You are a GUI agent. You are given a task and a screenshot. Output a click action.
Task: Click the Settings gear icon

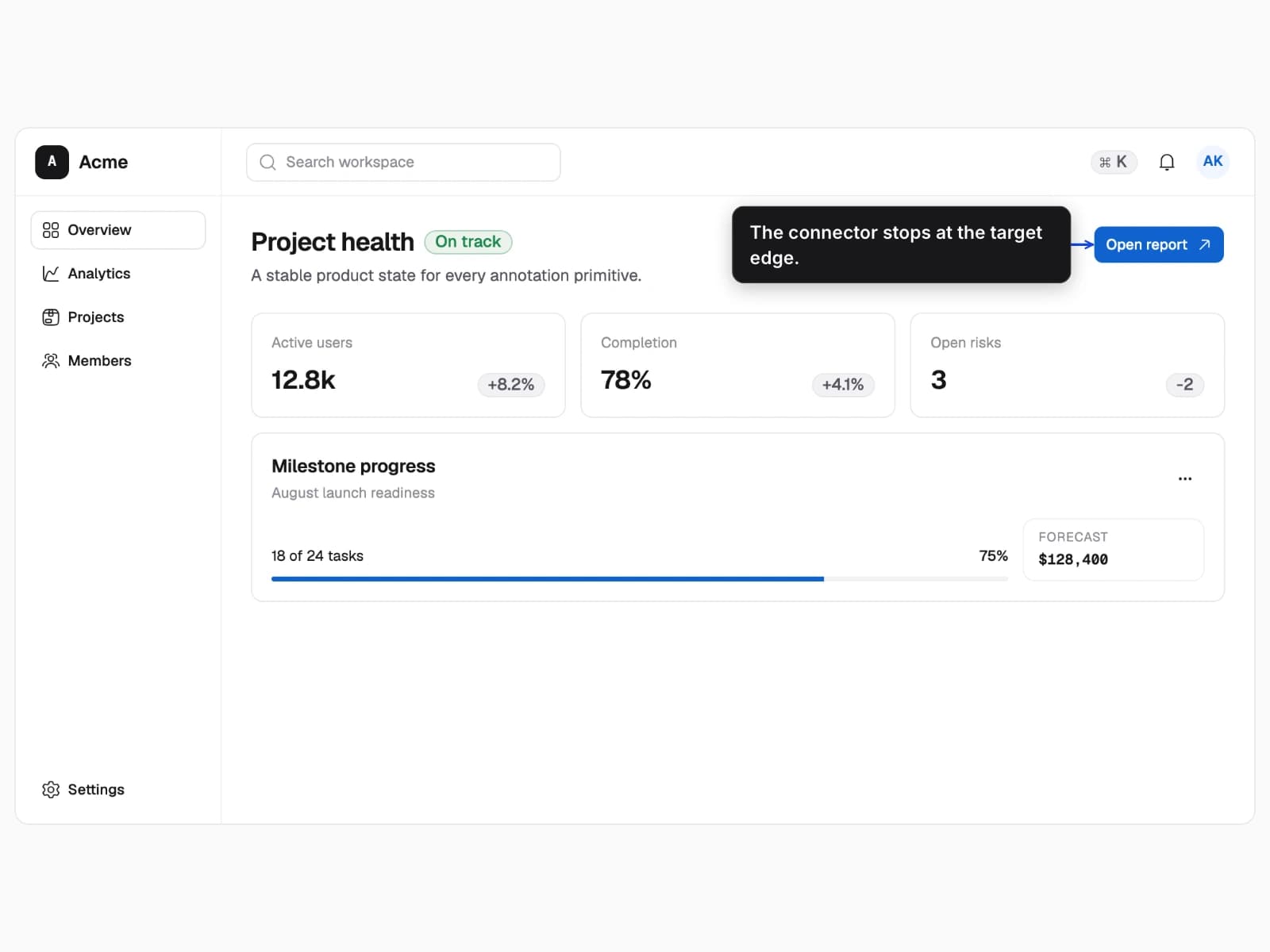tap(51, 789)
